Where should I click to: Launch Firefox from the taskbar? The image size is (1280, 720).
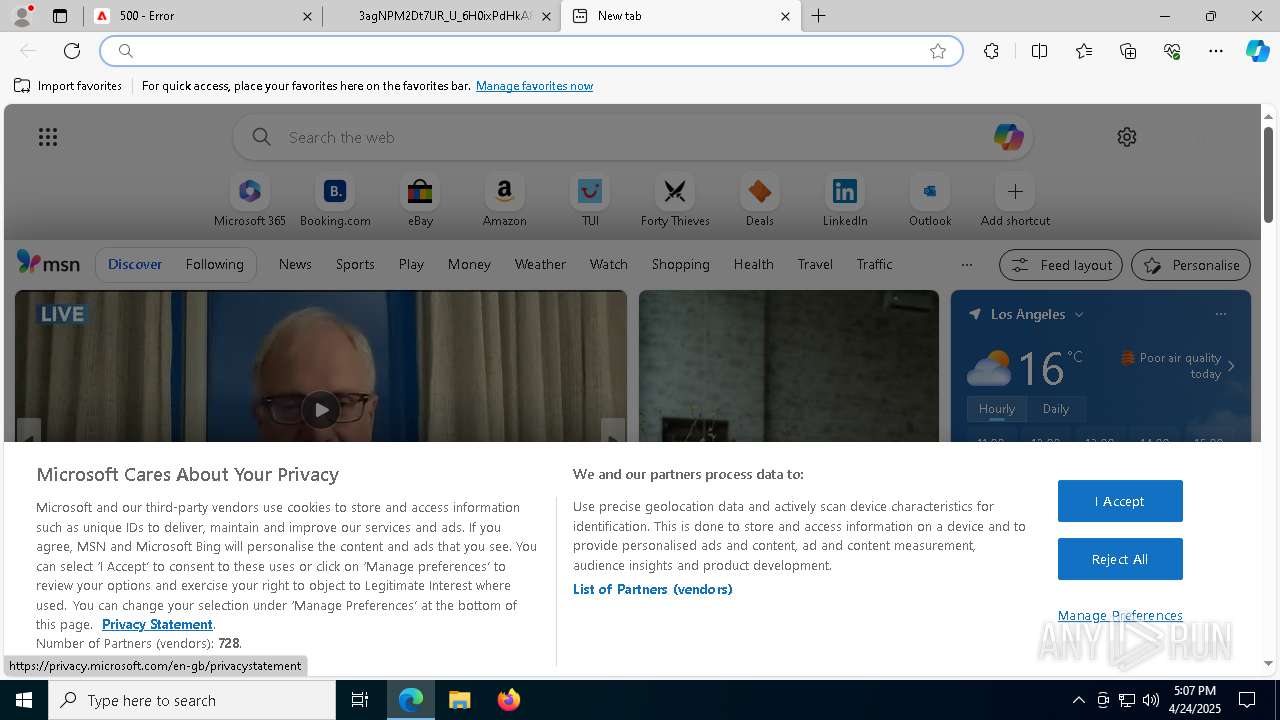click(509, 700)
